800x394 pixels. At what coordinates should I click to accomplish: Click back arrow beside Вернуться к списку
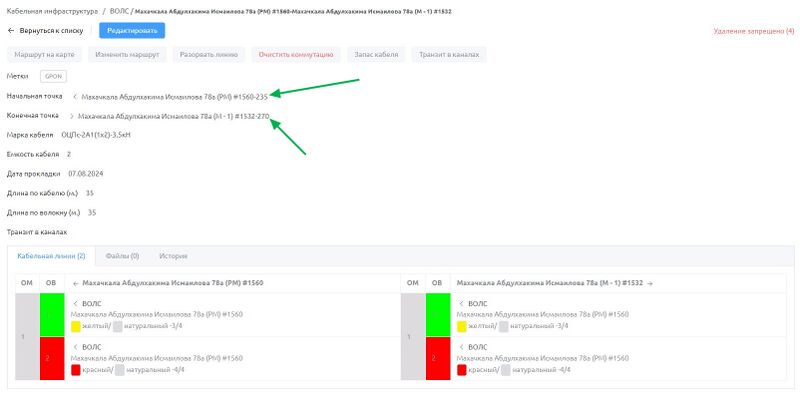[x=11, y=31]
